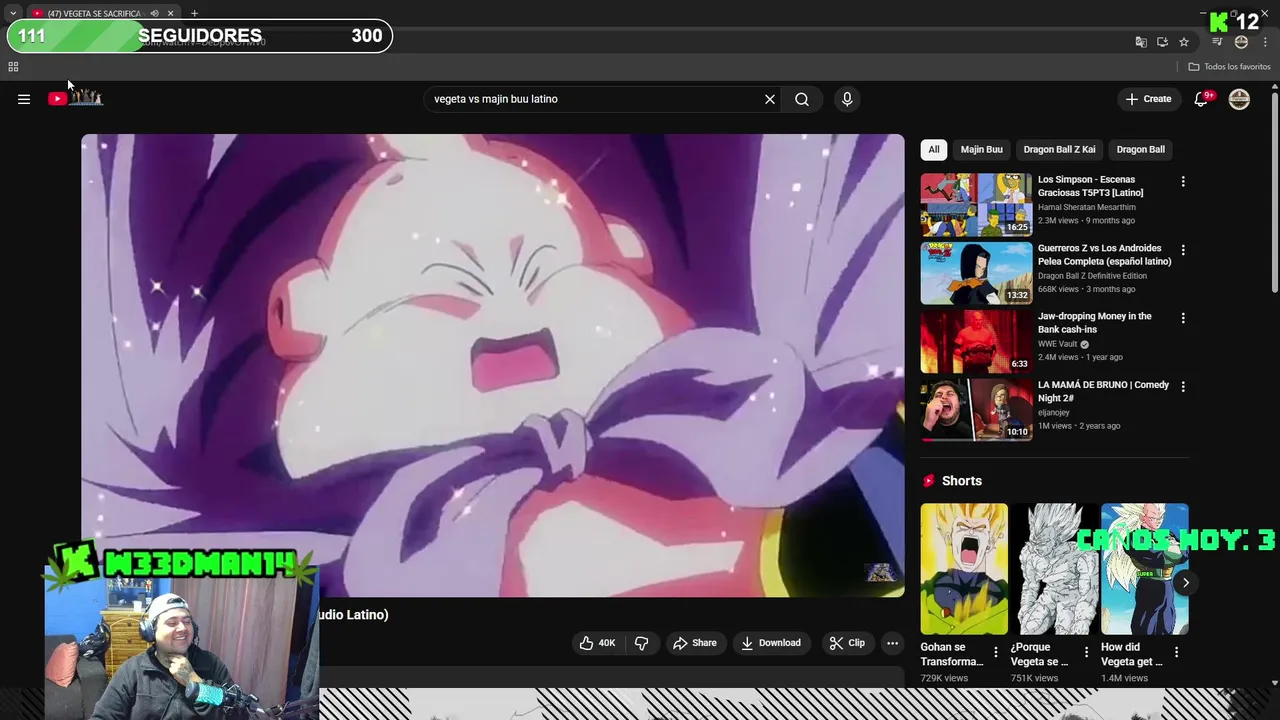The image size is (1280, 720).
Task: Open a new browser tab
Action: click(x=194, y=13)
